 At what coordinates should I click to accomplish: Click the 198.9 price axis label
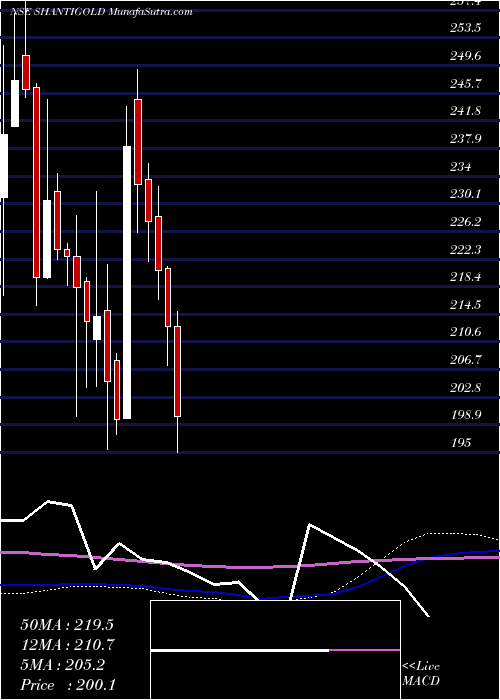click(x=466, y=416)
